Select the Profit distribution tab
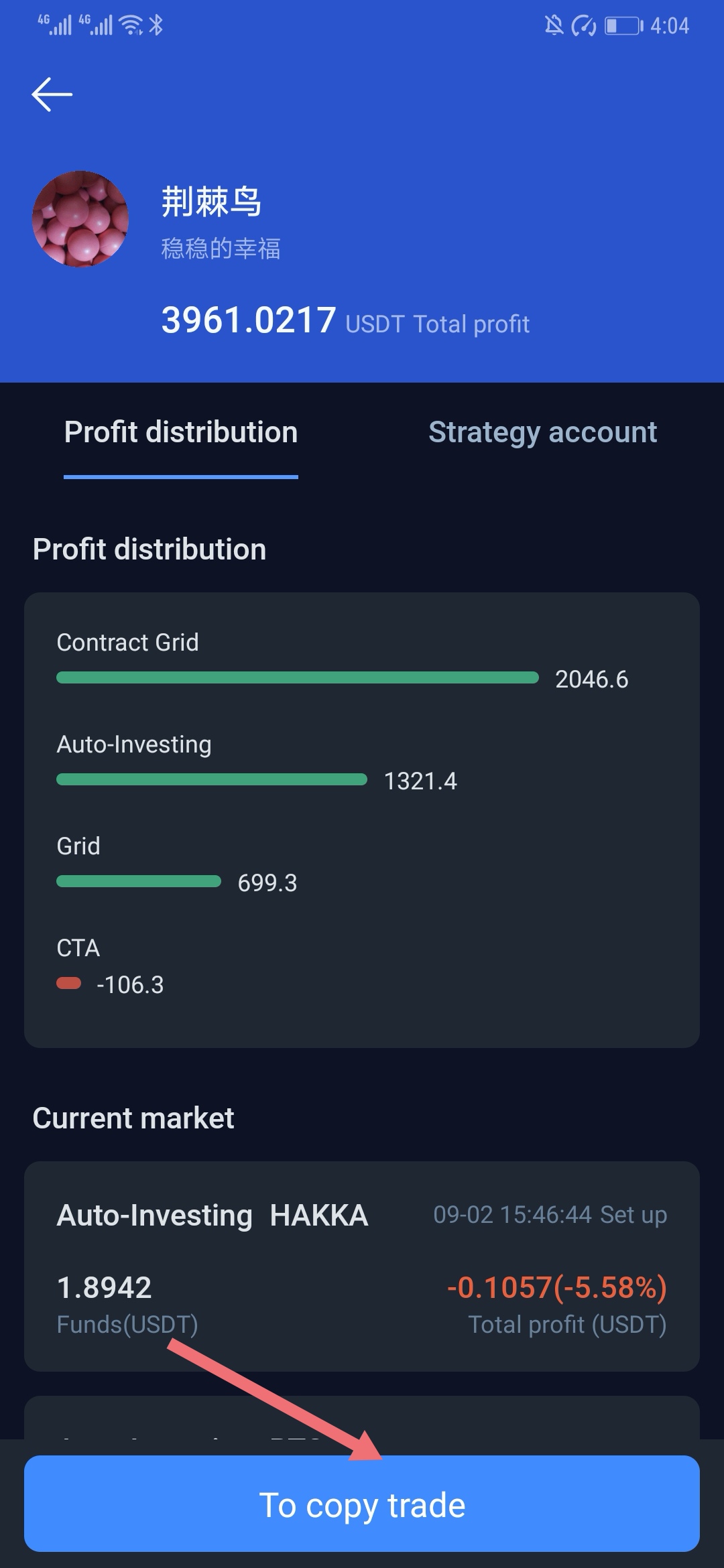 (181, 432)
